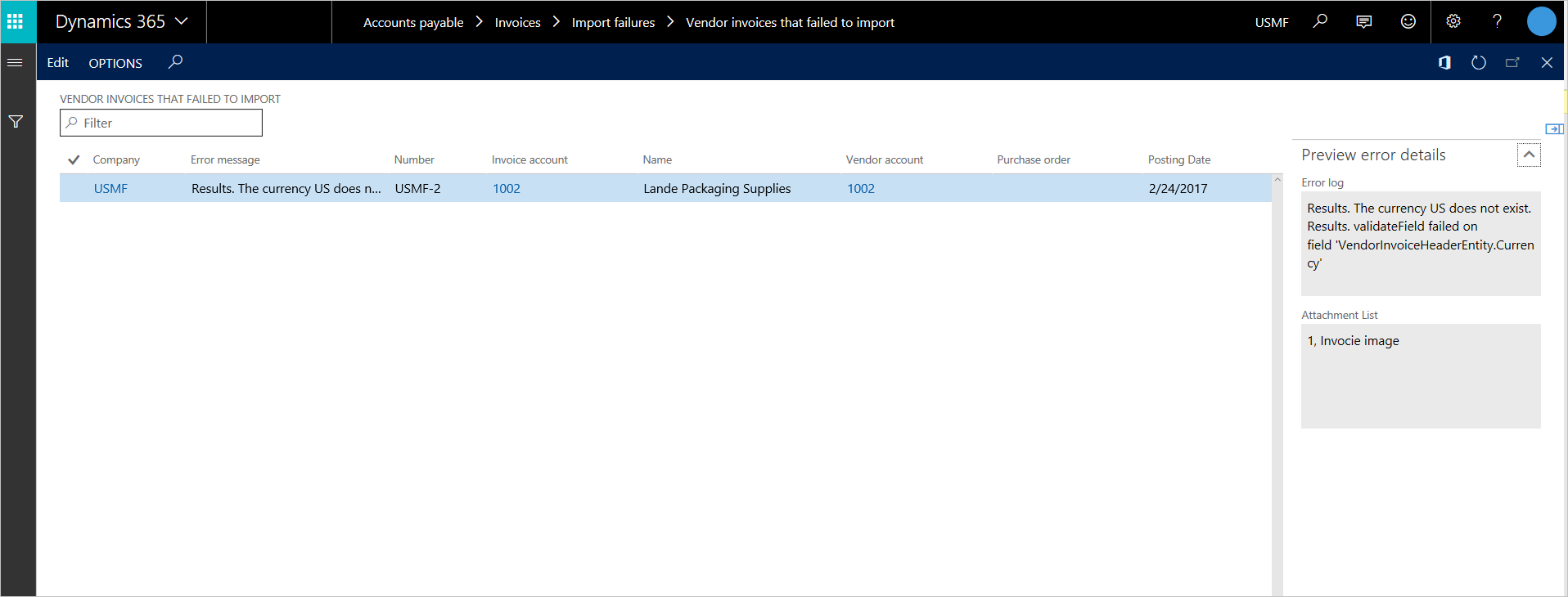Click the Edit button

tap(57, 62)
